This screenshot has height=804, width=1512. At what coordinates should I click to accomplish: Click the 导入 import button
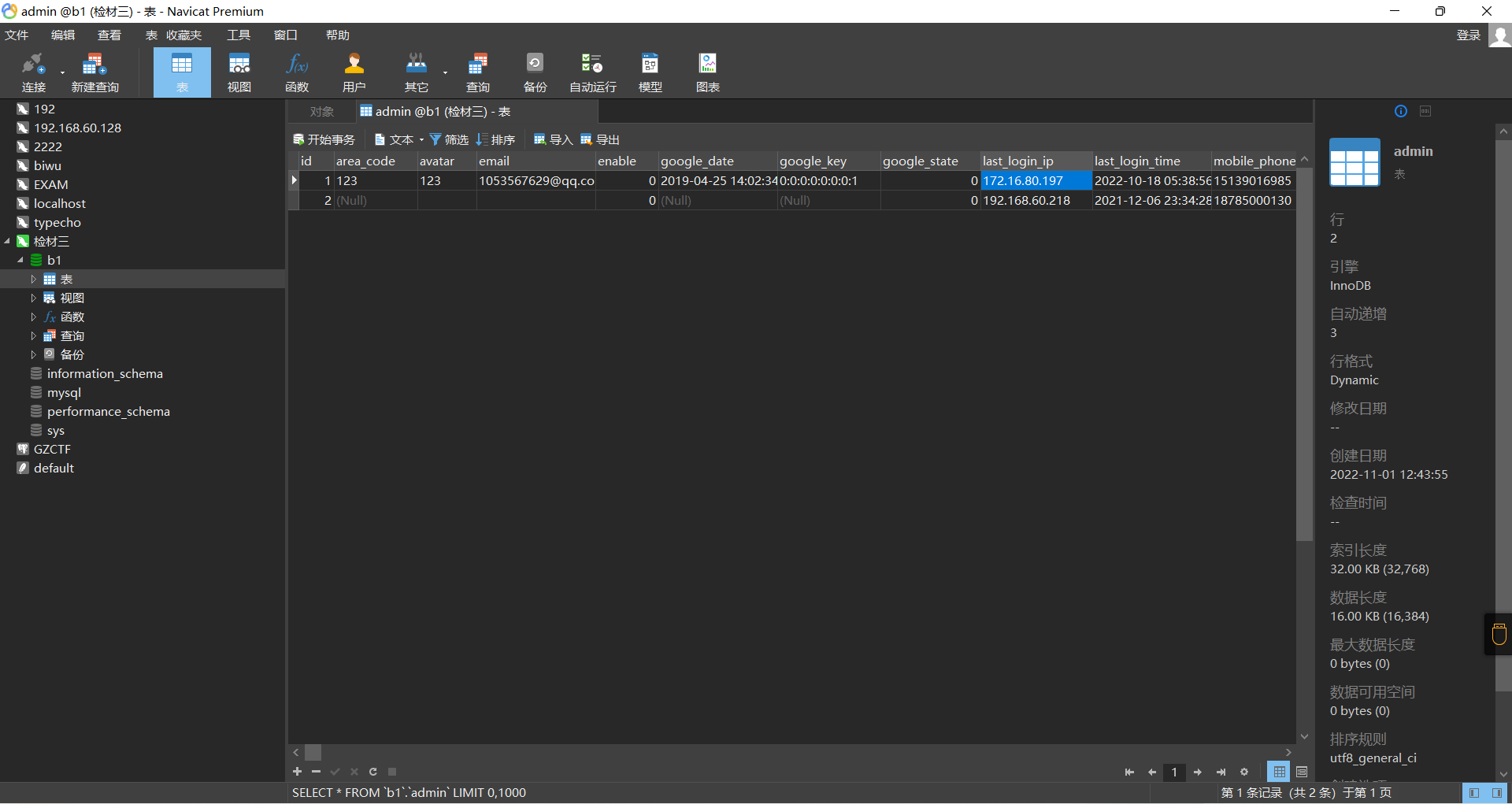click(553, 139)
